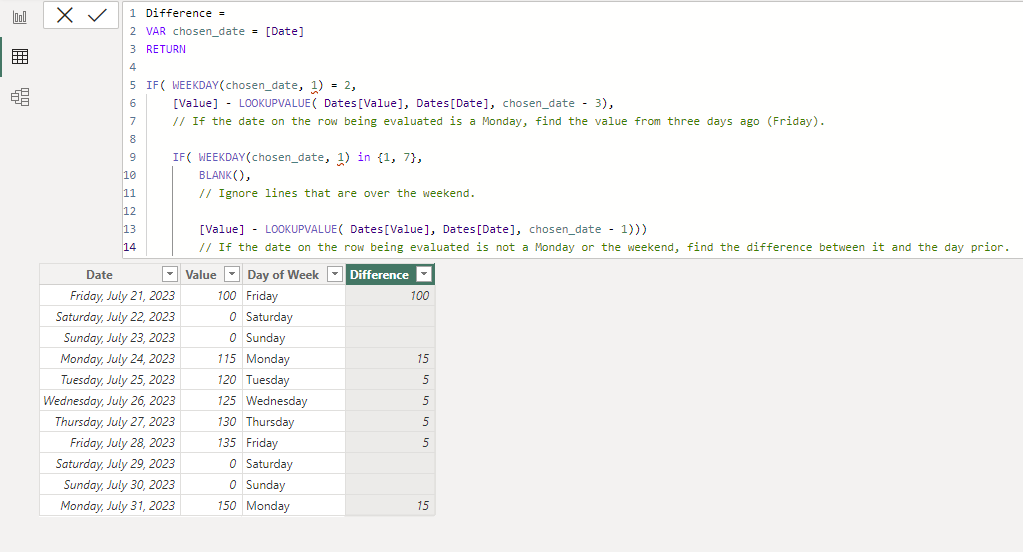Viewport: 1023px width, 552px height.
Task: Click the comment 'Ignore lines that are over the weekend'
Action: click(x=337, y=193)
